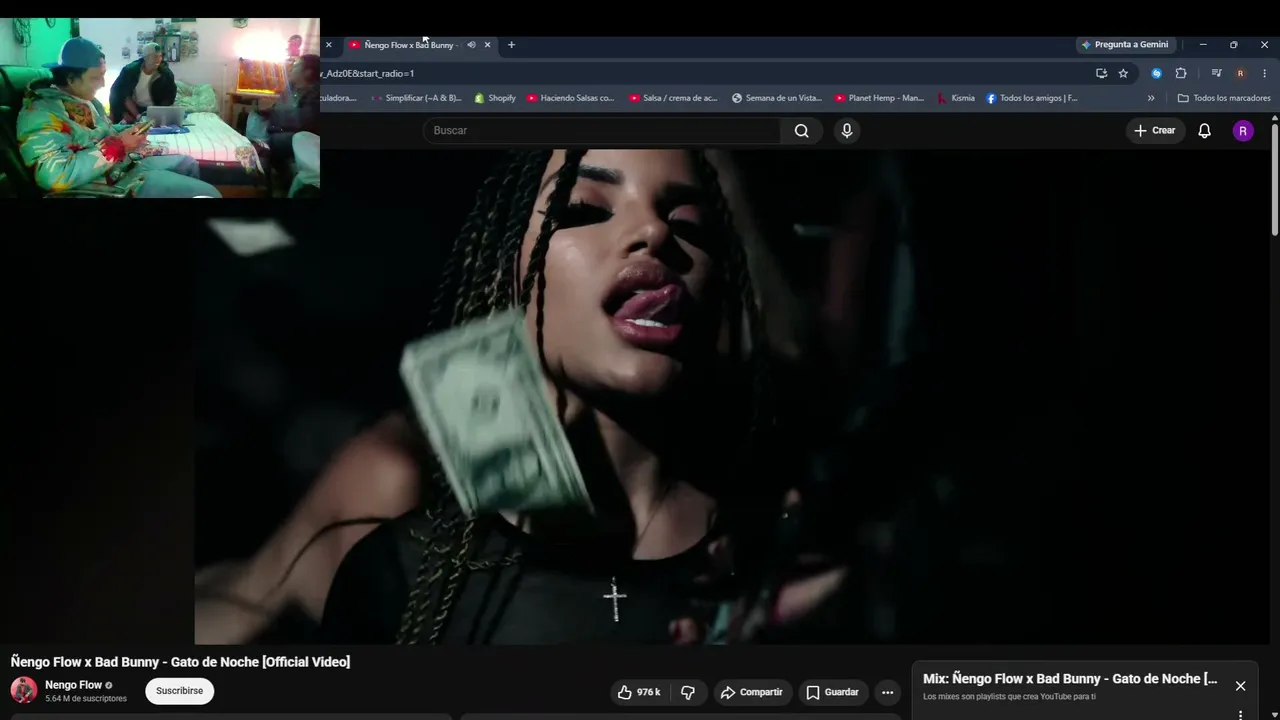The width and height of the screenshot is (1280, 720).
Task: Close the partially hidden previous tab
Action: pyautogui.click(x=328, y=45)
